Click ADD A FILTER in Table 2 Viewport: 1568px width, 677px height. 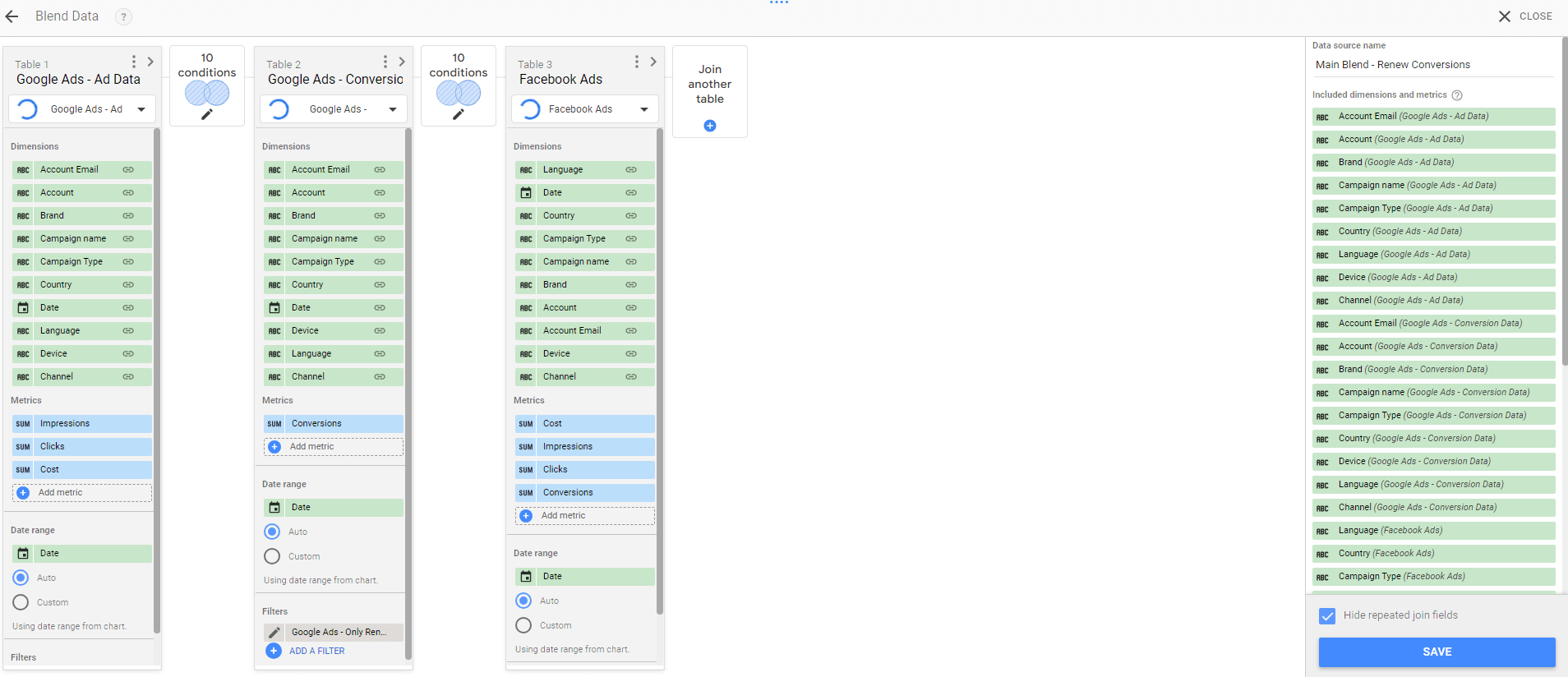click(x=317, y=651)
